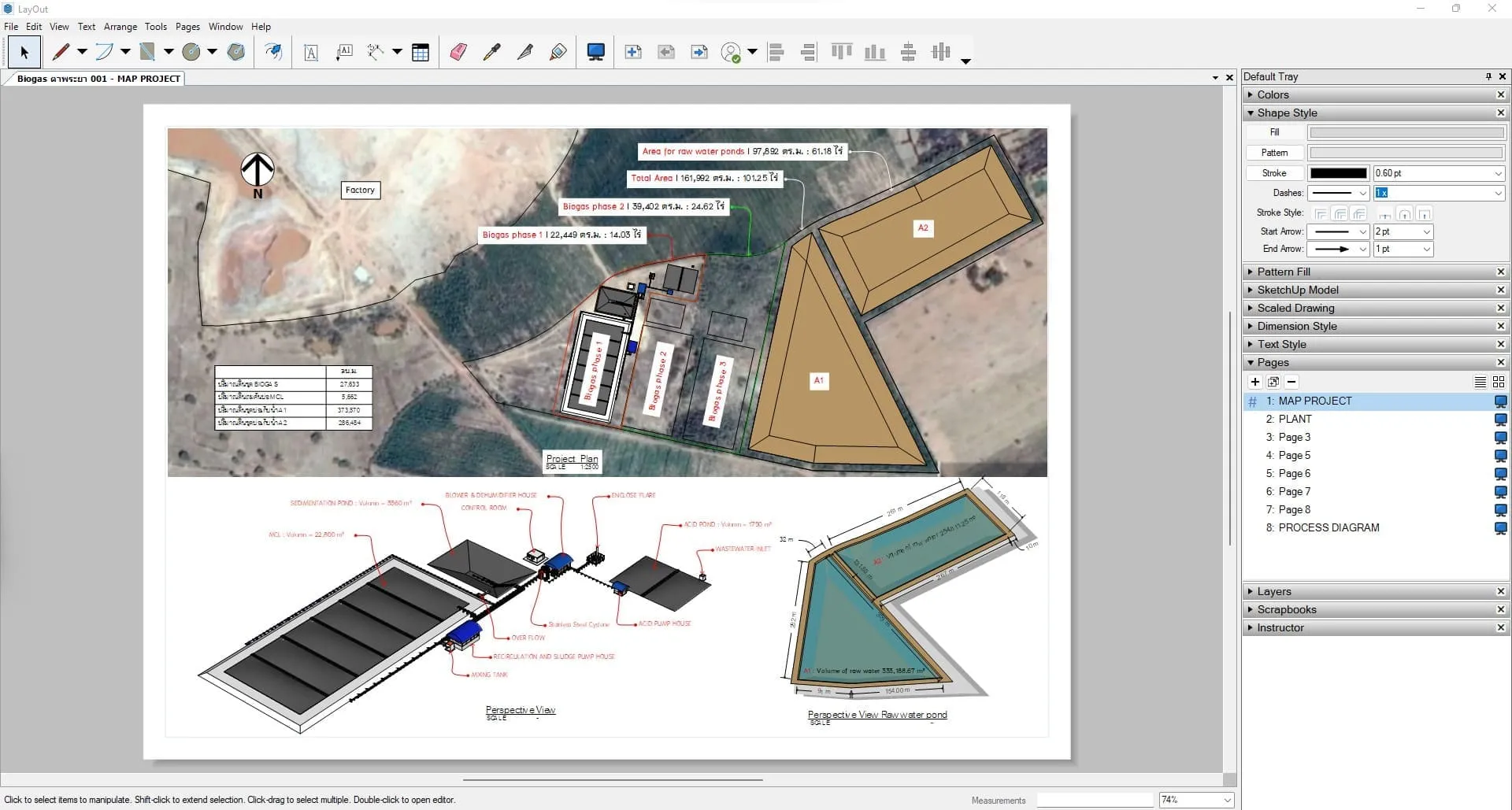Toggle the Fill option in Shape Style
The height and width of the screenshot is (810, 1512).
click(1274, 132)
